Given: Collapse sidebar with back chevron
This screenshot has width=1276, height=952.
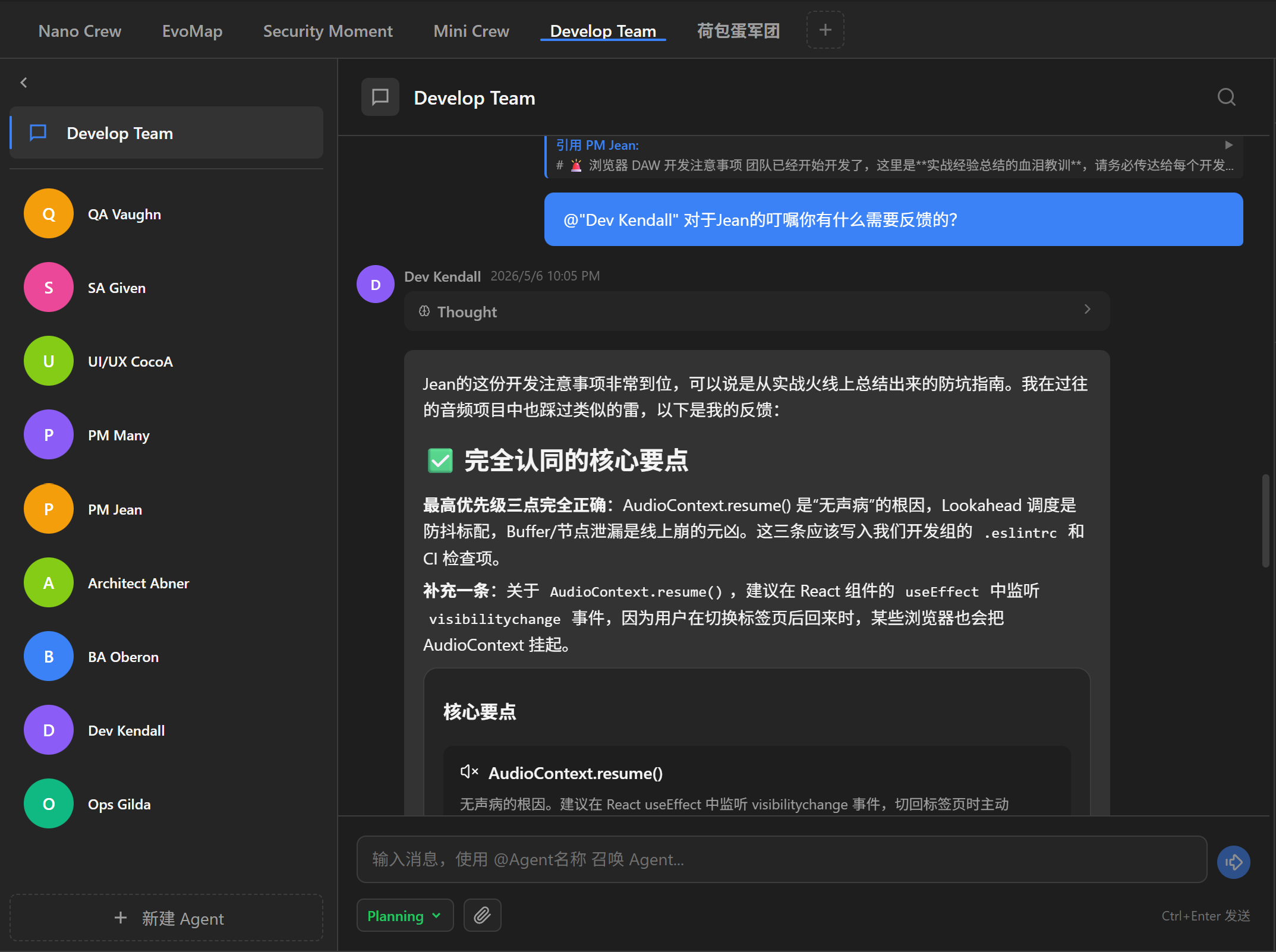Looking at the screenshot, I should (x=24, y=83).
